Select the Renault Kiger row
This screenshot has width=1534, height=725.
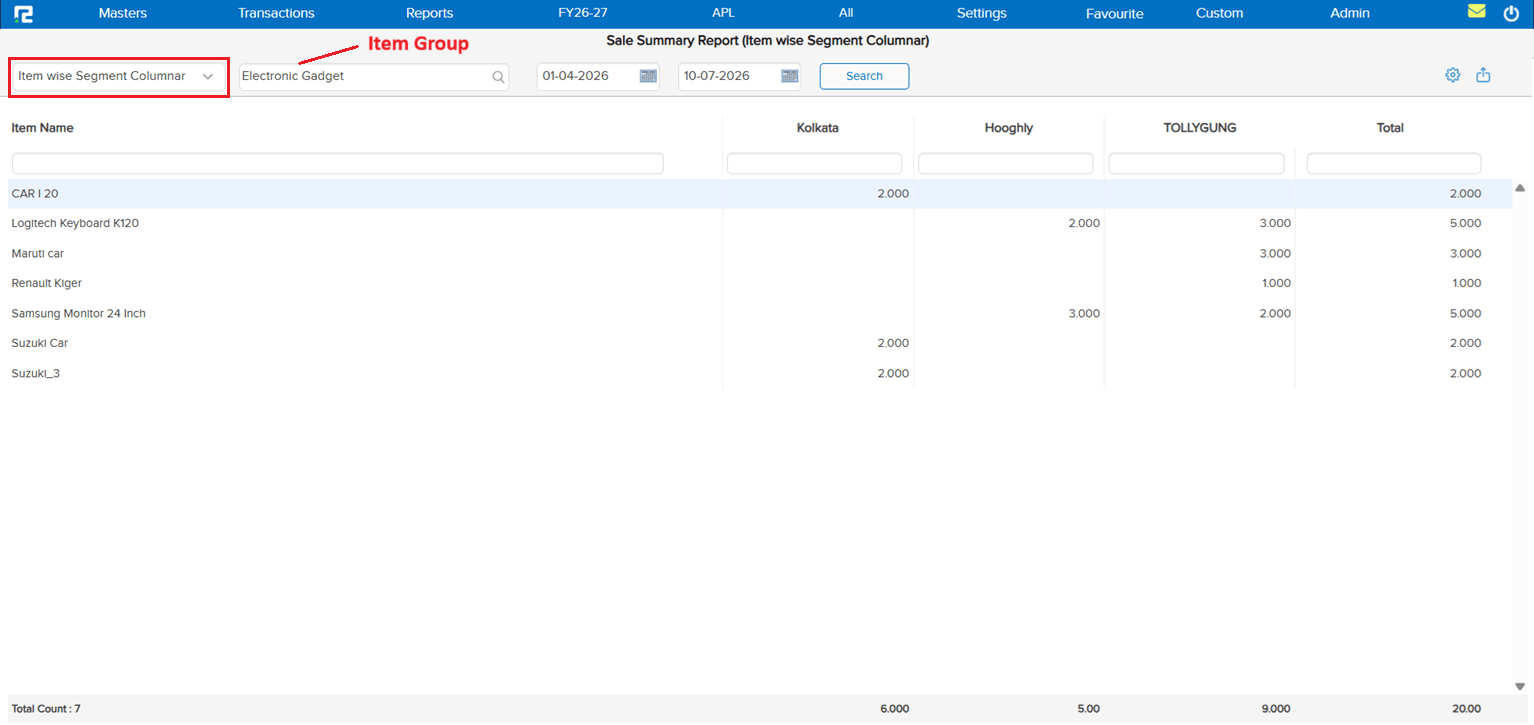tap(760, 283)
